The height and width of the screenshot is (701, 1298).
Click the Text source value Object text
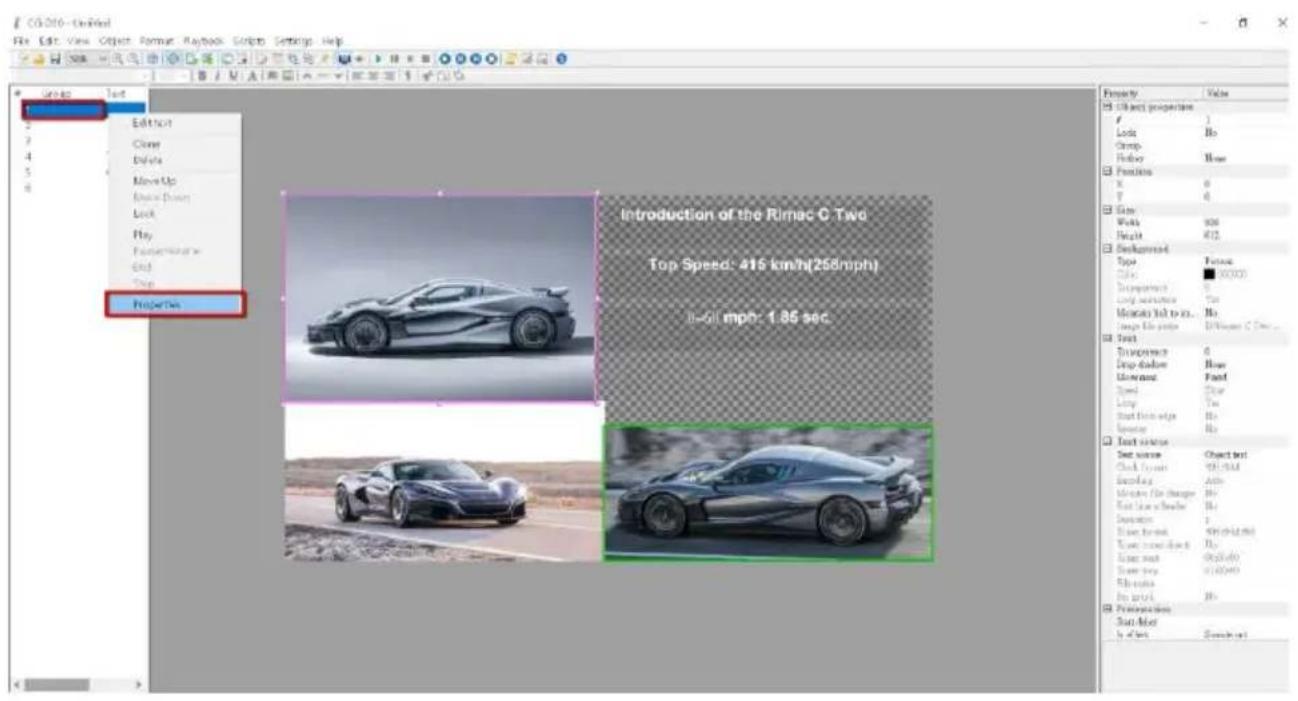[1227, 454]
